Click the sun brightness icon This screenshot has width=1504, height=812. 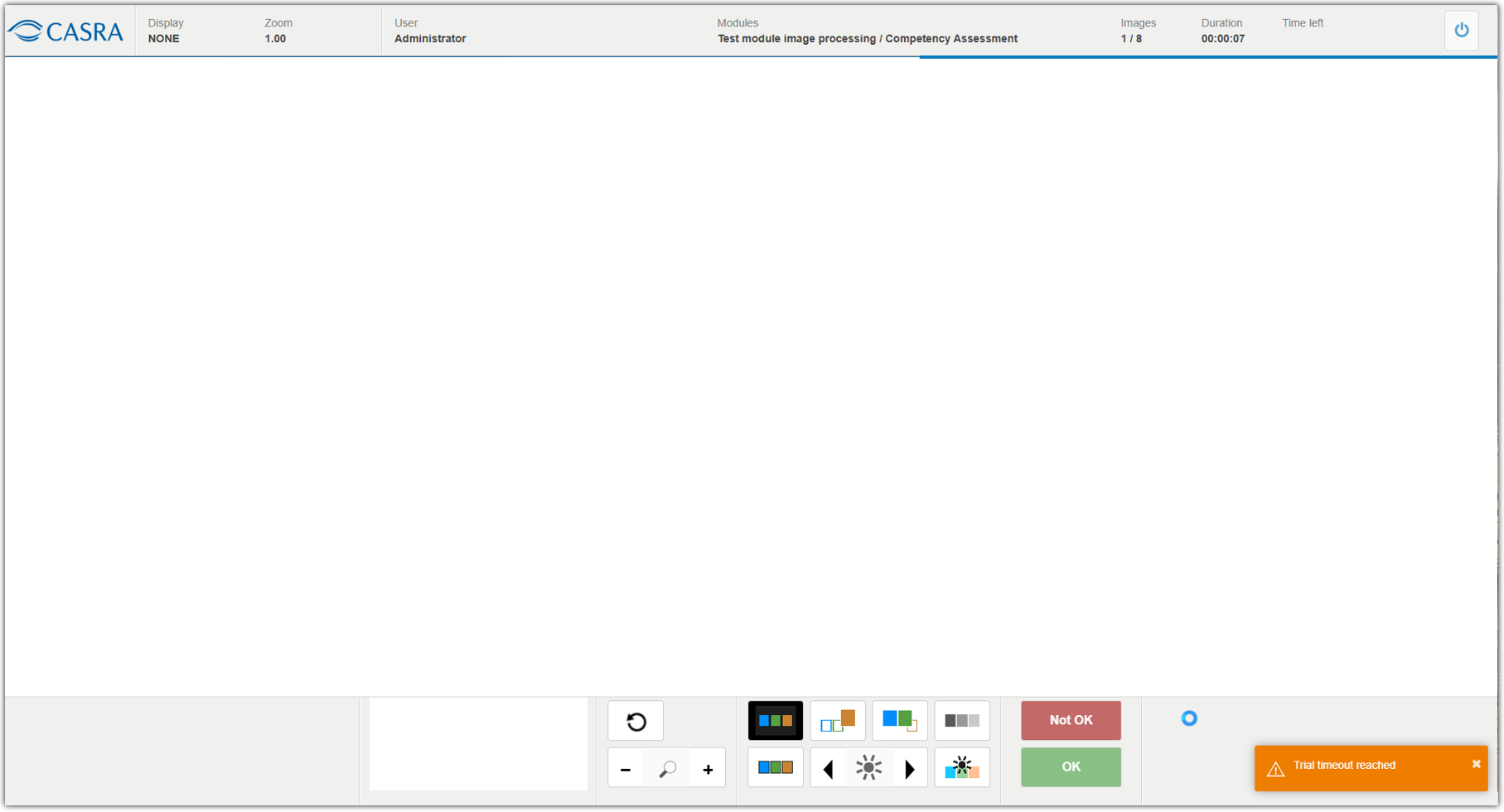coord(868,769)
